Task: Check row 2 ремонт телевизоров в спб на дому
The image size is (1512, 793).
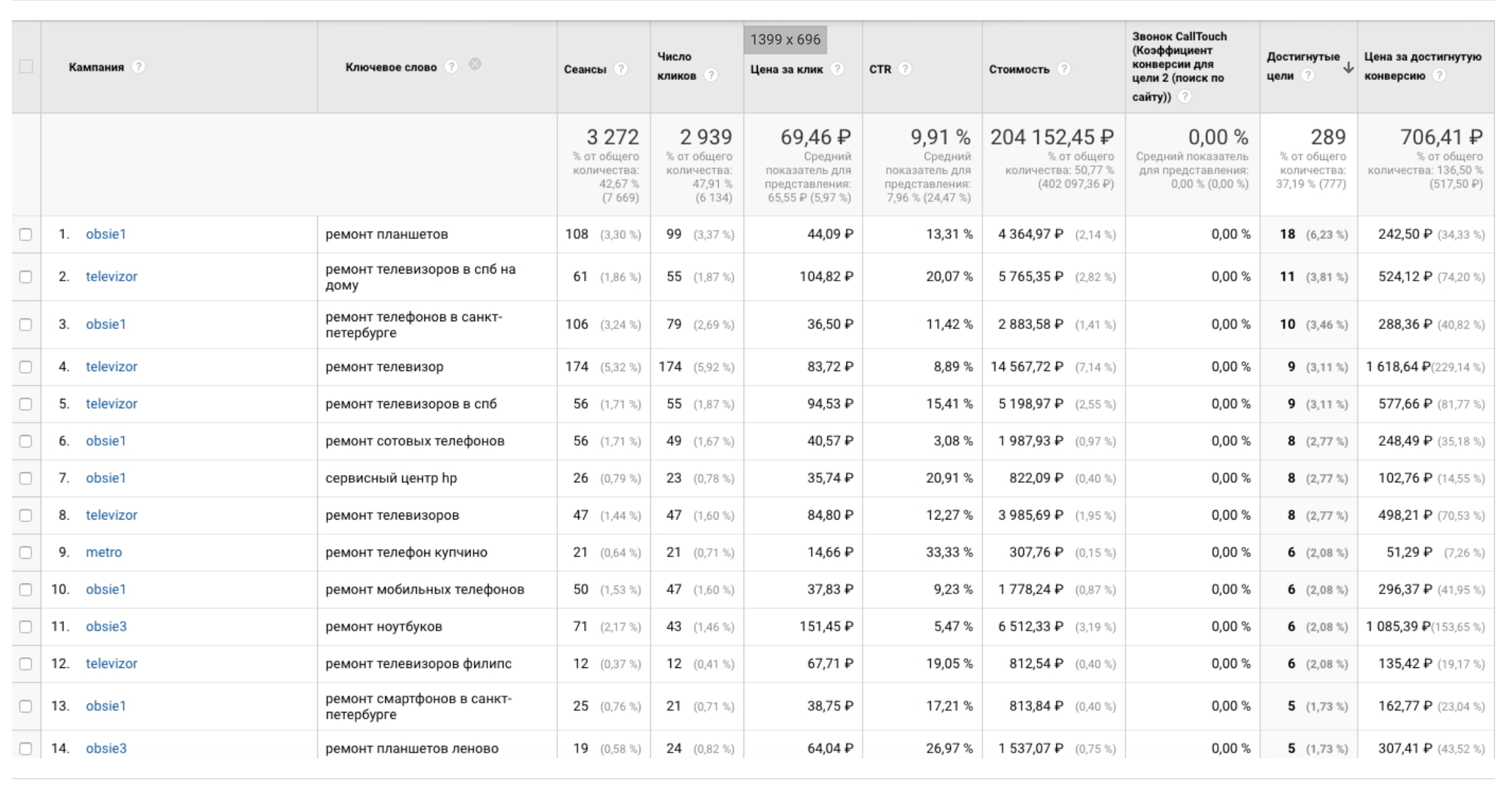Action: coord(26,277)
